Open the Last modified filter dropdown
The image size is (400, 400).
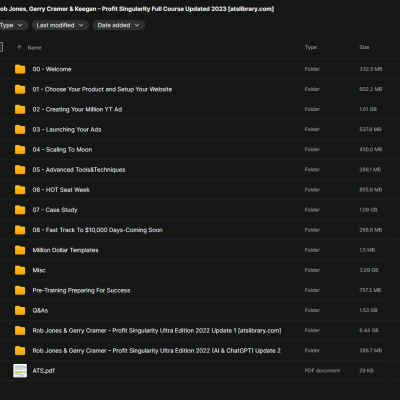(x=60, y=25)
